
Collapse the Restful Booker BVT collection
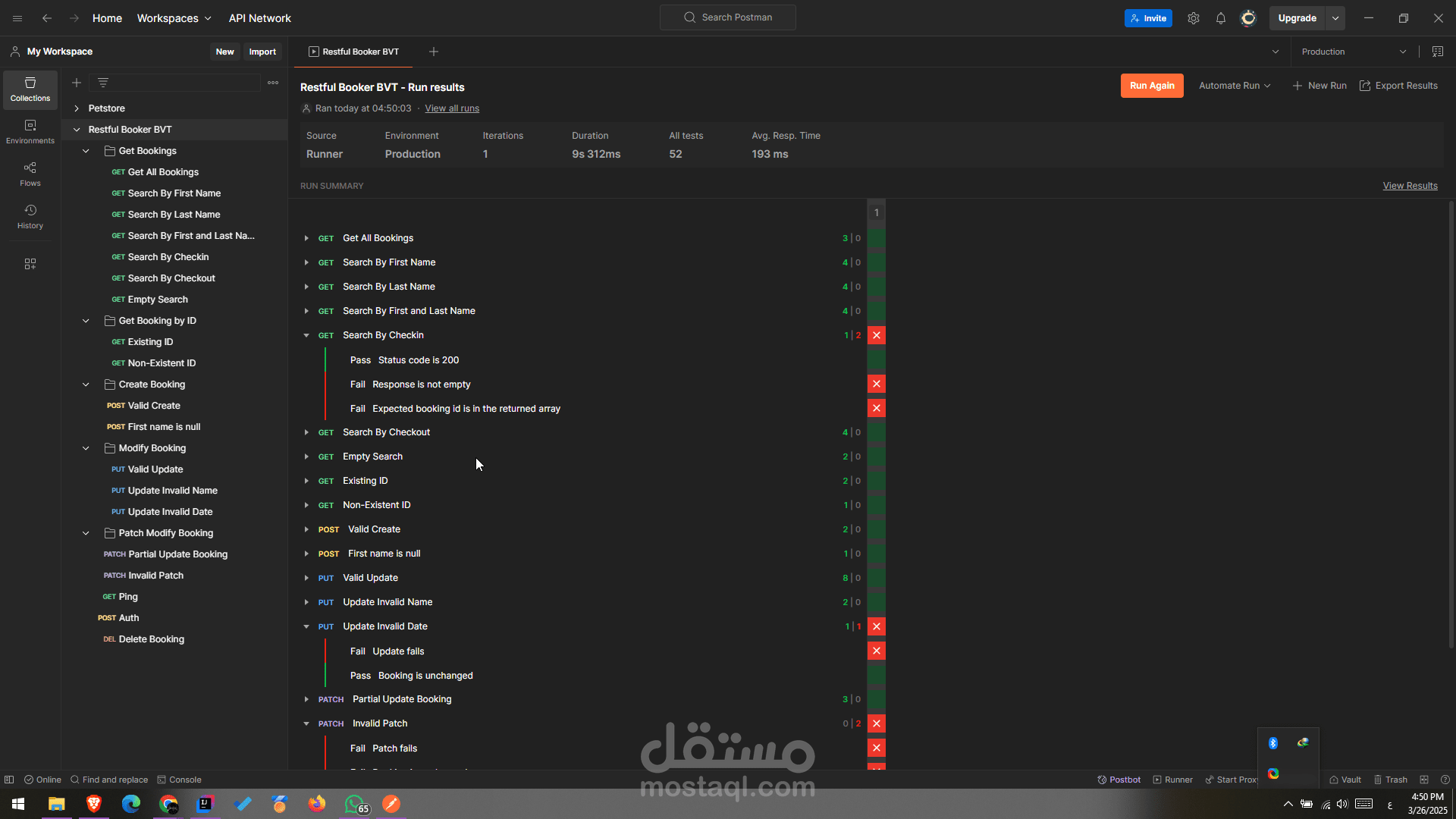click(x=77, y=130)
